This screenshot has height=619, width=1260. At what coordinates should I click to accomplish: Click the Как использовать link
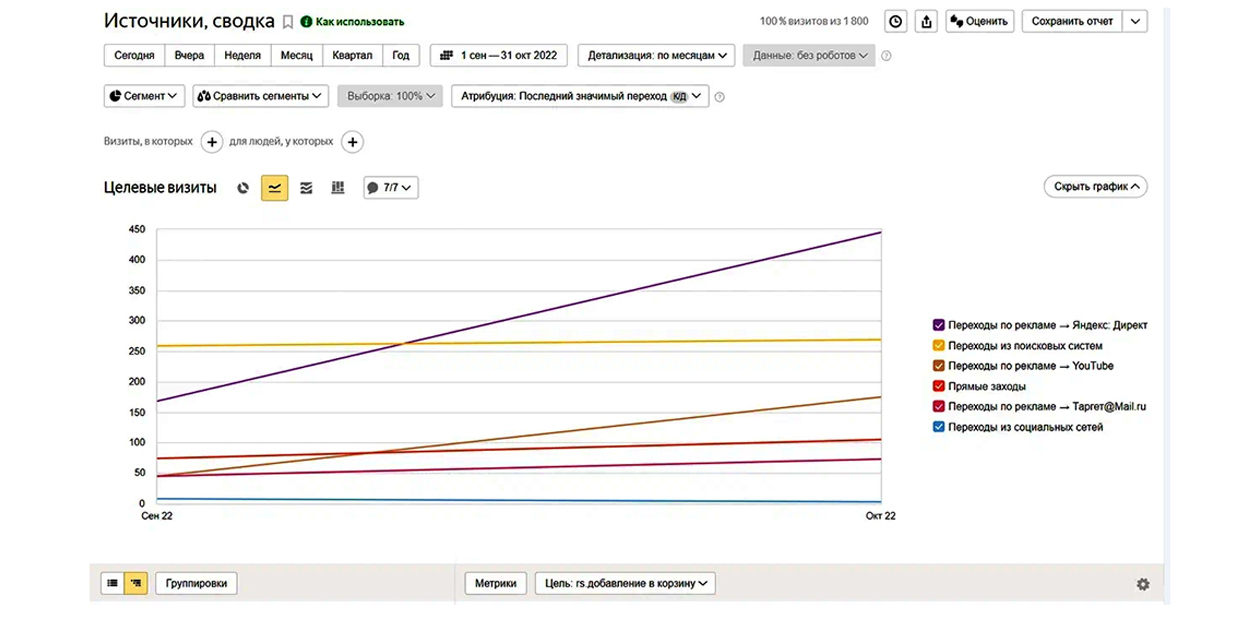point(359,21)
